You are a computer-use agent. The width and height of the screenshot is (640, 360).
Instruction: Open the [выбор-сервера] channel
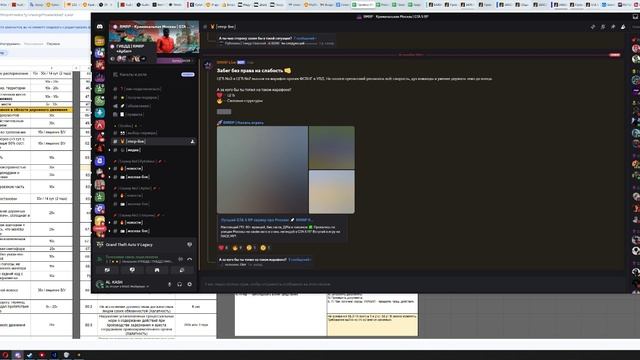point(153,133)
